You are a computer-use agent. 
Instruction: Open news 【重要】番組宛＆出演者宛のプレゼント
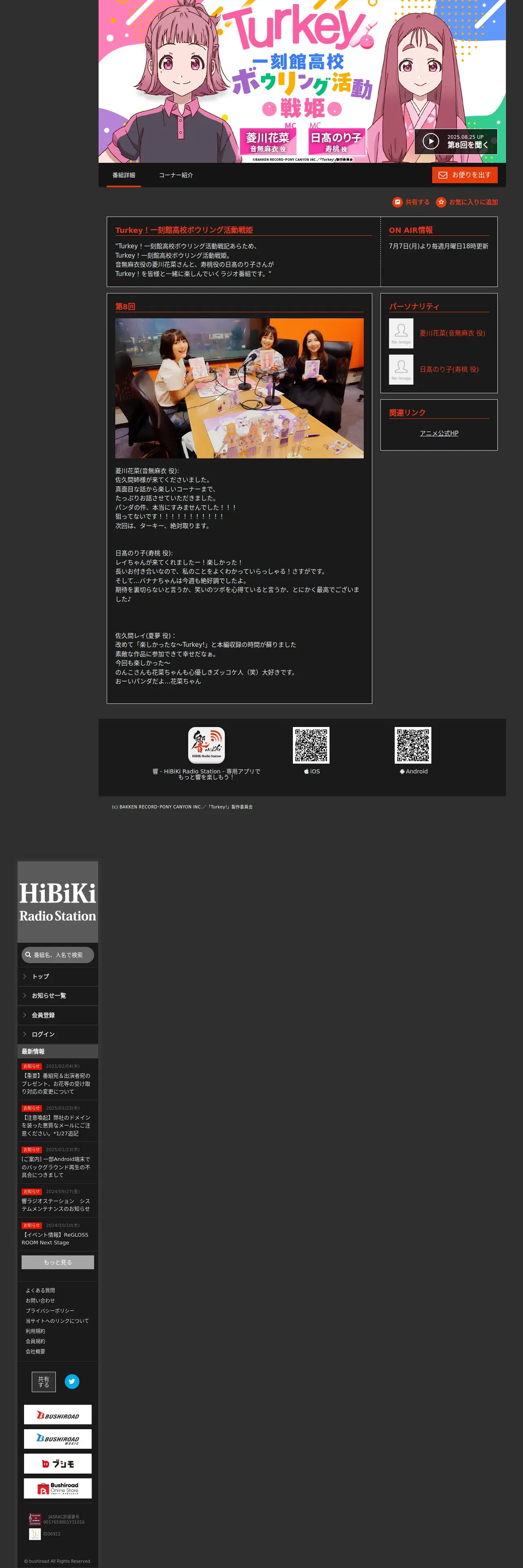tap(56, 1084)
